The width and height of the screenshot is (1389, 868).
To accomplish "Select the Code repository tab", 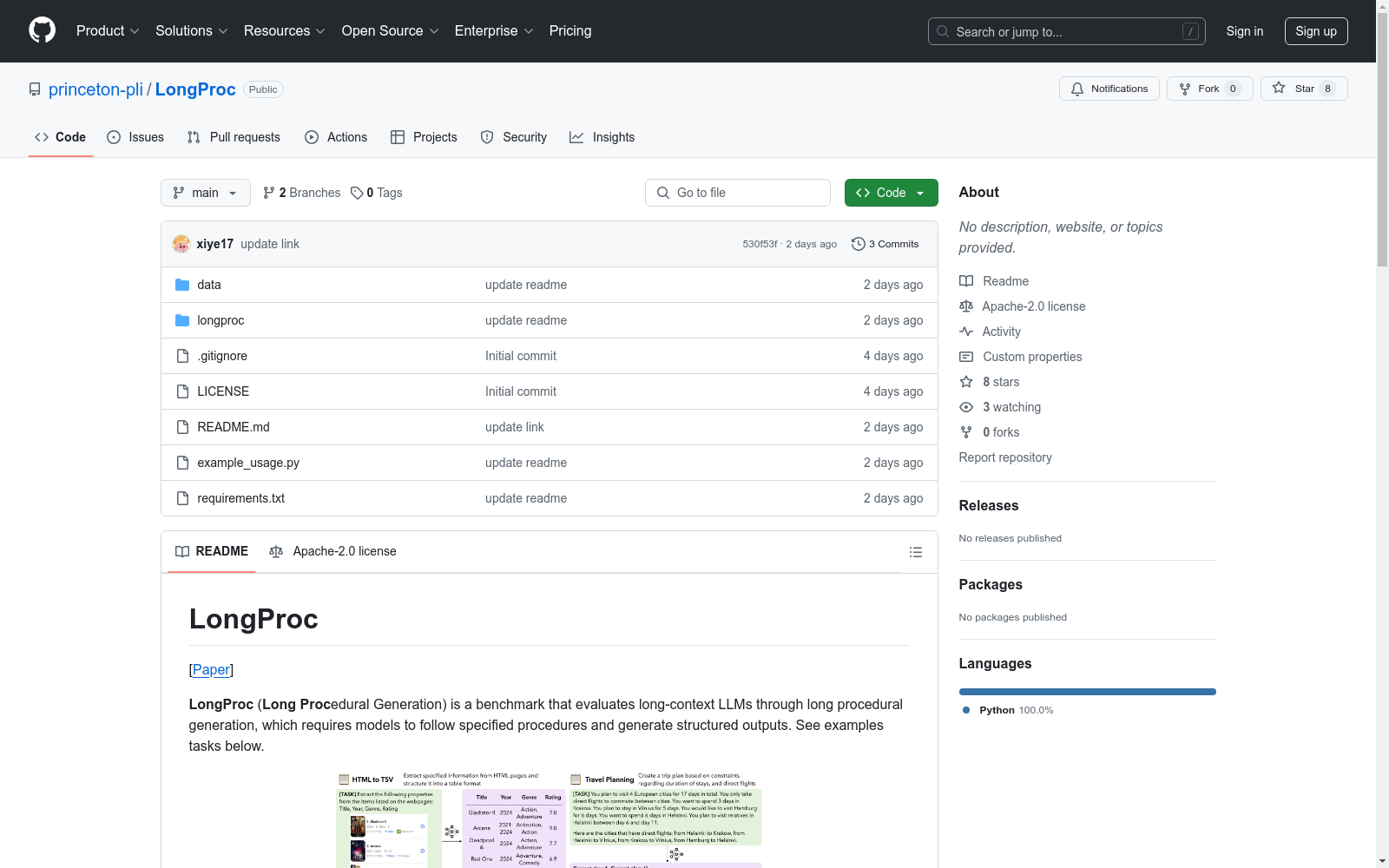I will click(61, 137).
